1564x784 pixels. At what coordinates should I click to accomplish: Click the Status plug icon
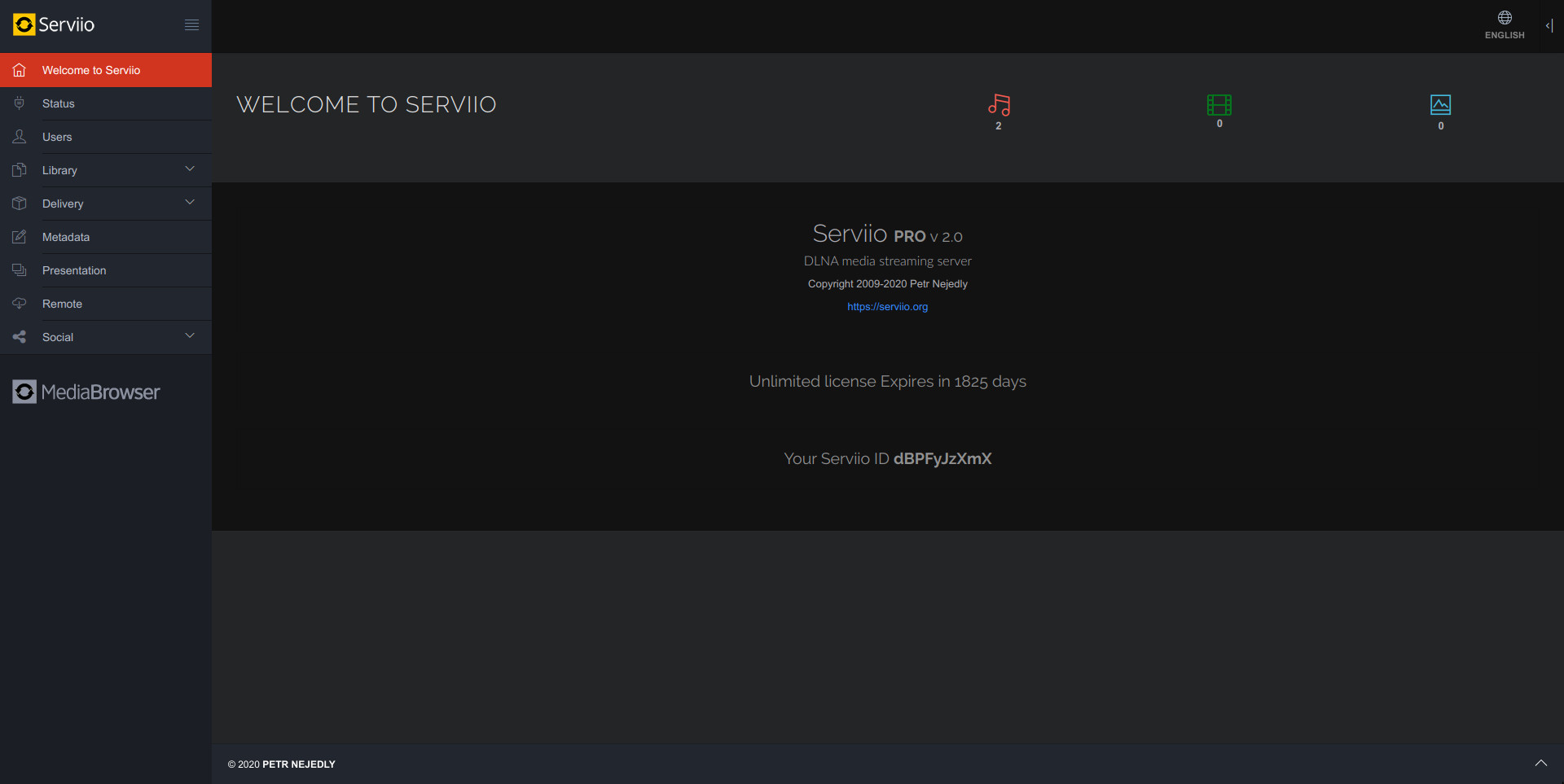20,103
